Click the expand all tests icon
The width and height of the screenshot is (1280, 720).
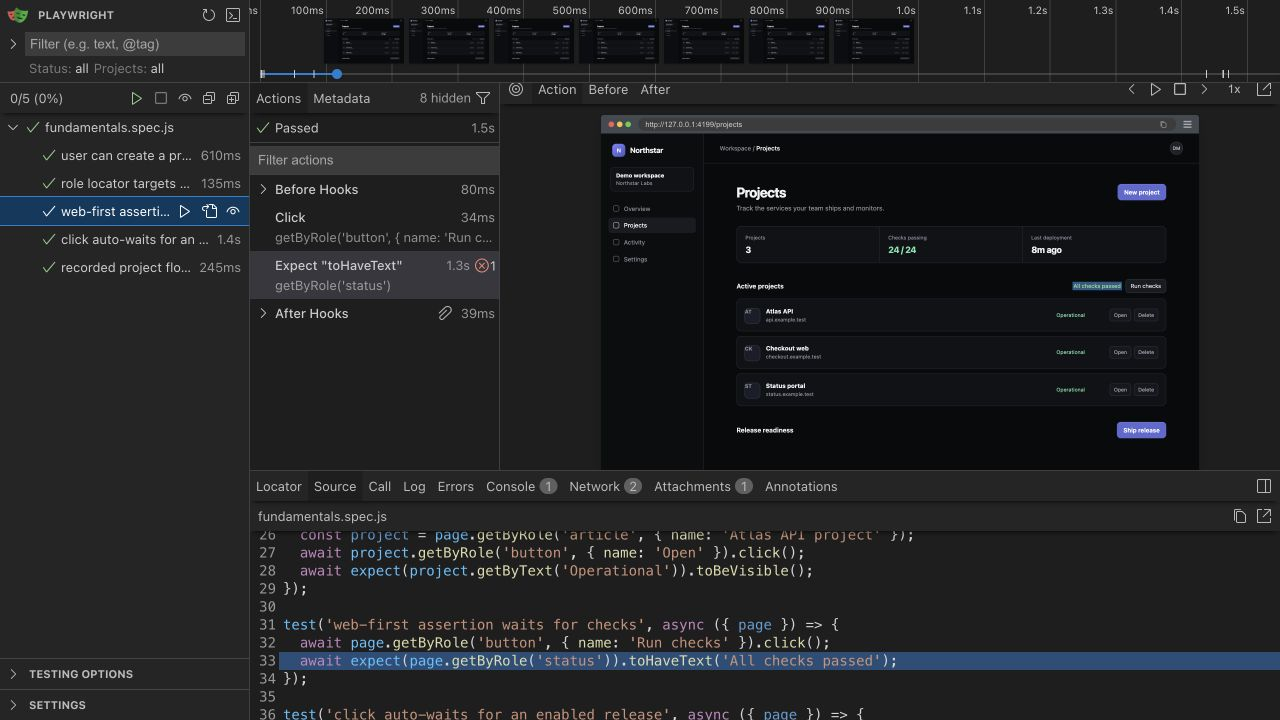pos(233,98)
